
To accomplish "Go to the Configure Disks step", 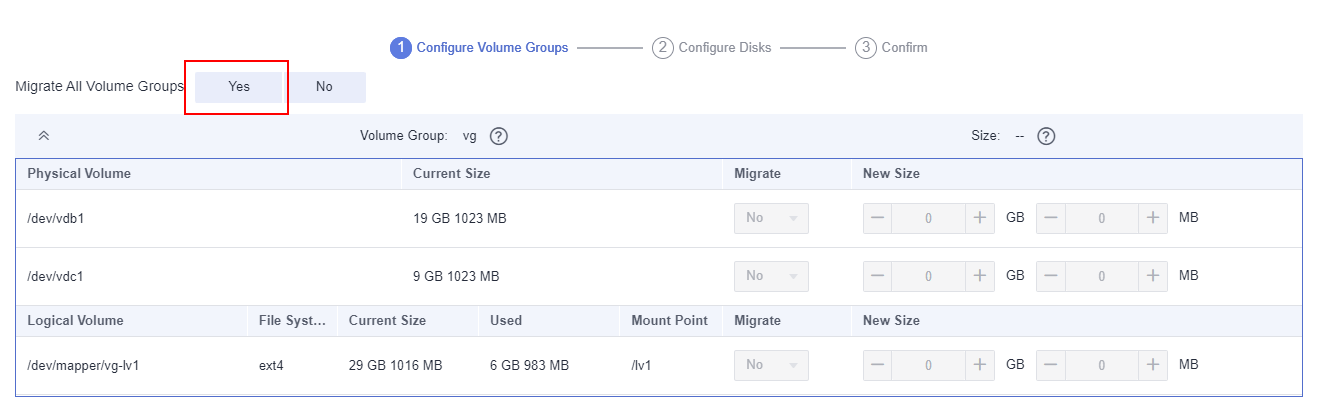I will (712, 47).
